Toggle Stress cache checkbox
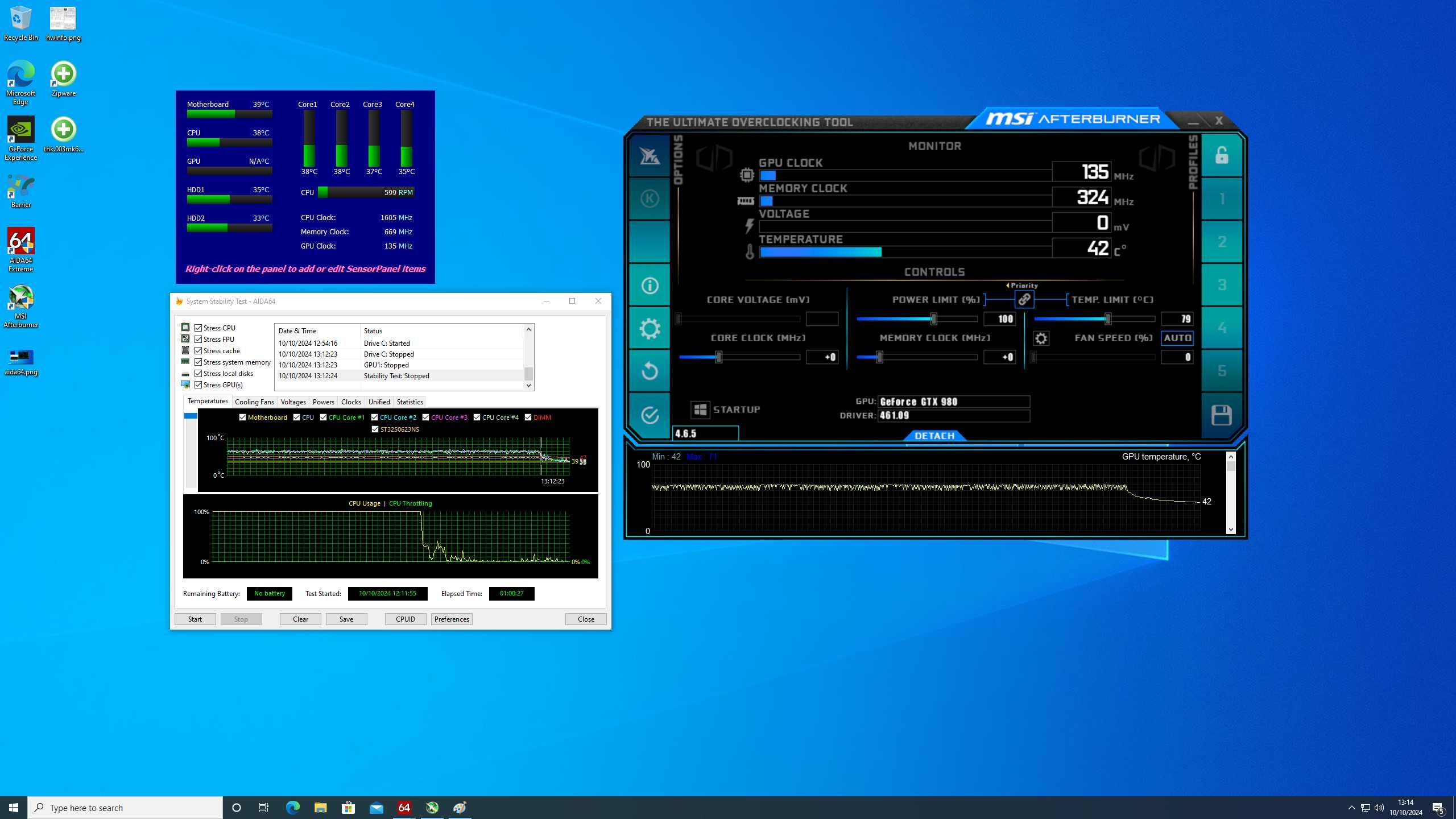The image size is (1456, 819). (x=198, y=350)
